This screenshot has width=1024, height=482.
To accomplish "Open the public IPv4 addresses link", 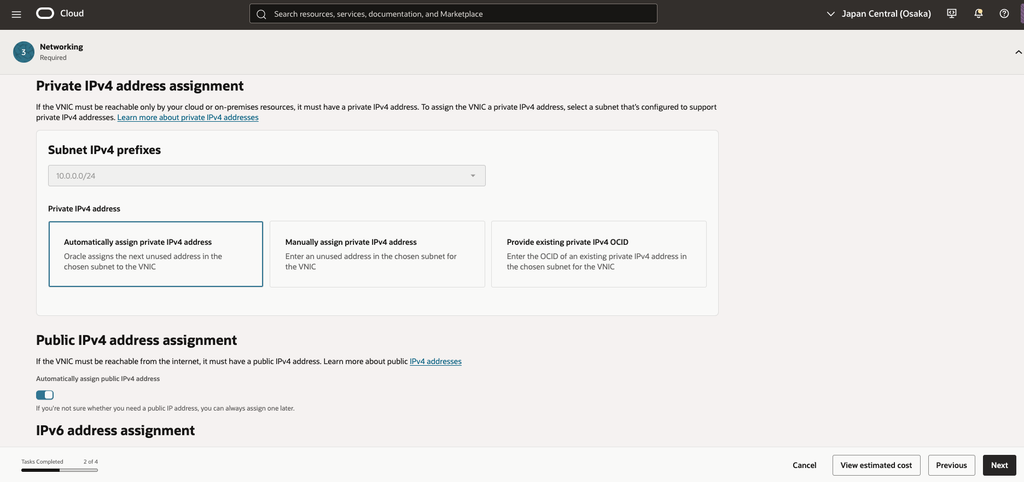I will (x=436, y=361).
